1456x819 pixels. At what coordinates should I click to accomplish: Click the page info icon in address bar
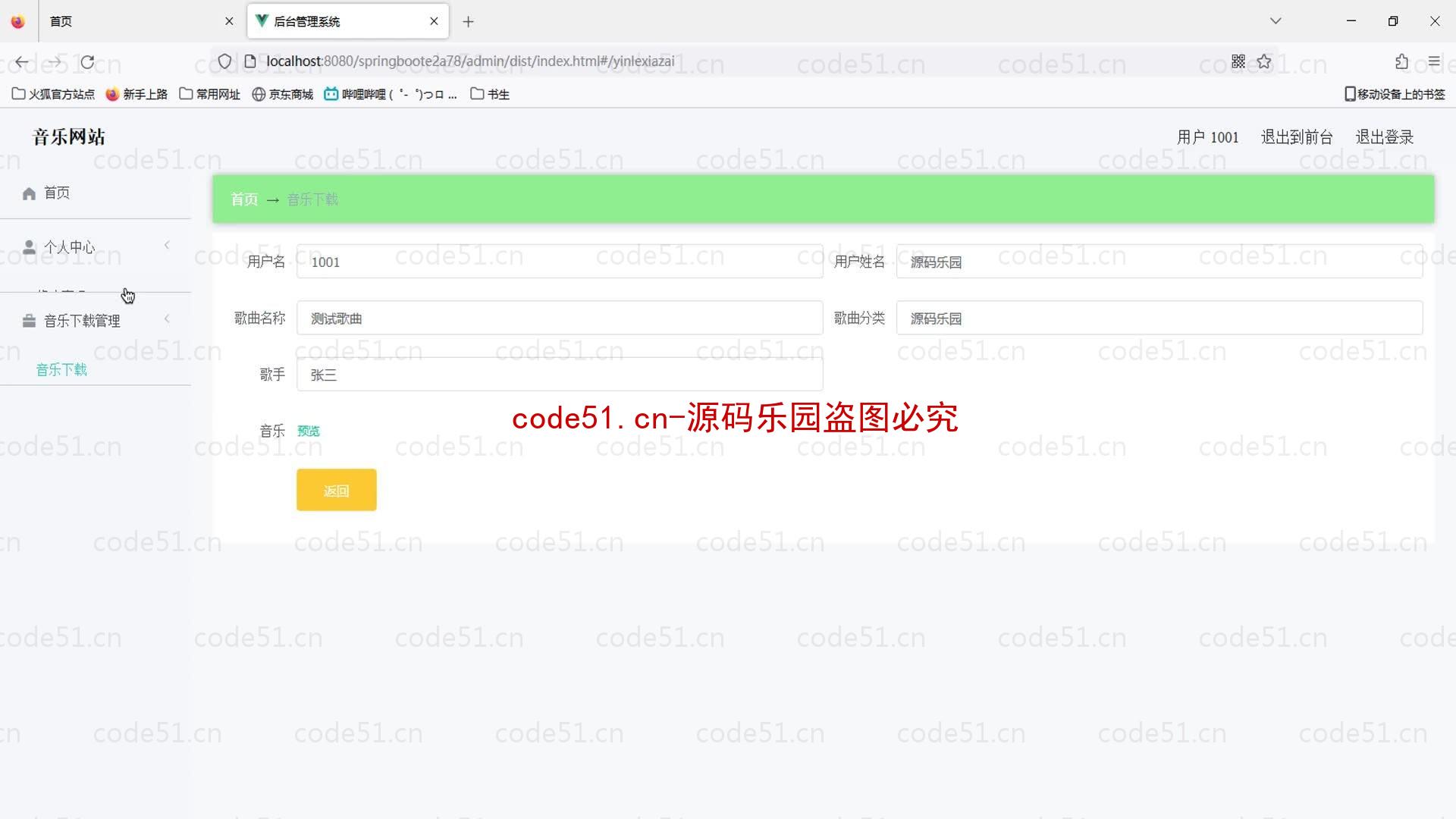point(250,61)
